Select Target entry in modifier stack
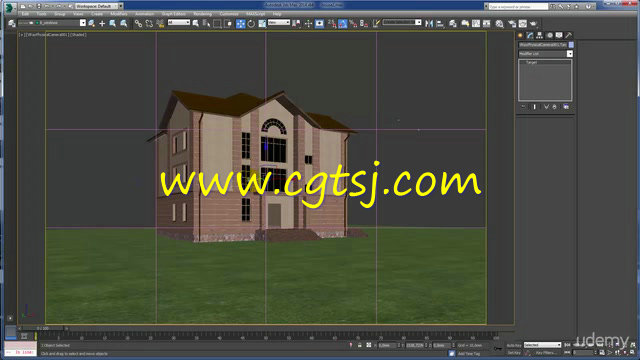This screenshot has width=640, height=360. (531, 62)
